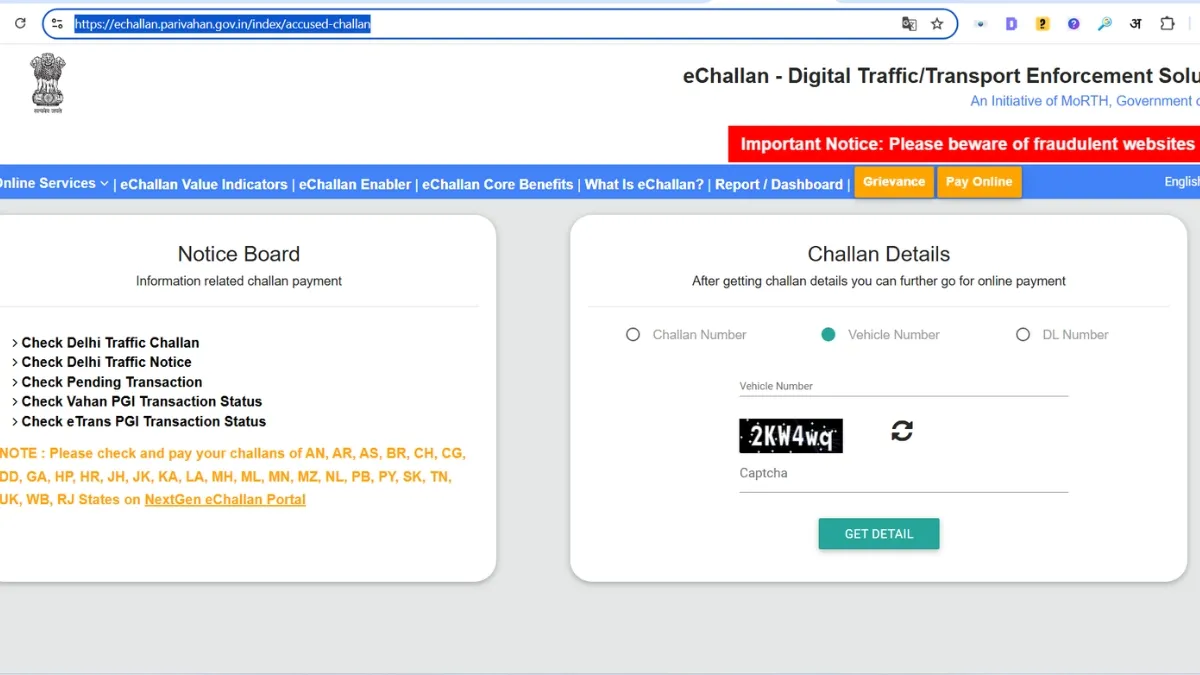Open the Hindi अ extension icon
The width and height of the screenshot is (1200, 675).
click(x=1136, y=24)
